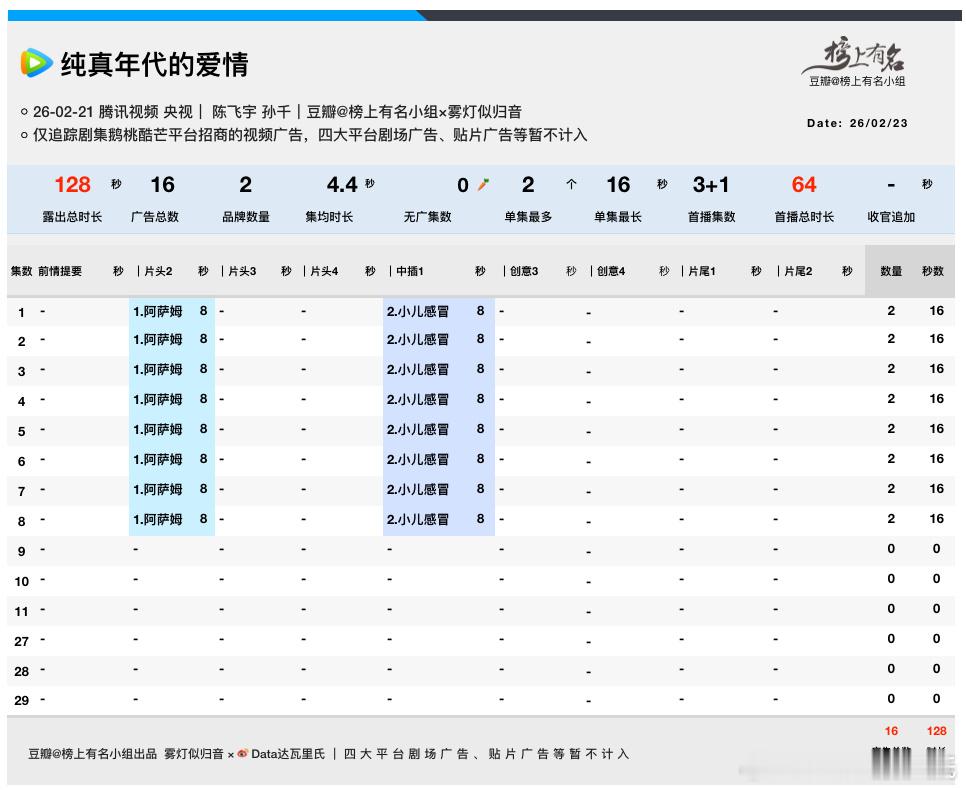Click 1.阿萨姆 in episode 4 row
966x790 pixels.
pos(158,399)
